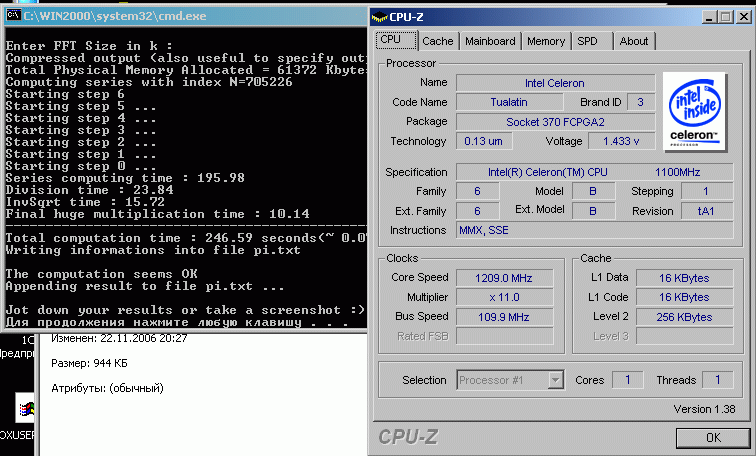Click the Specification field Intel(R) Celeron(TM) CPU
Image resolution: width=756 pixels, height=456 pixels.
595,172
